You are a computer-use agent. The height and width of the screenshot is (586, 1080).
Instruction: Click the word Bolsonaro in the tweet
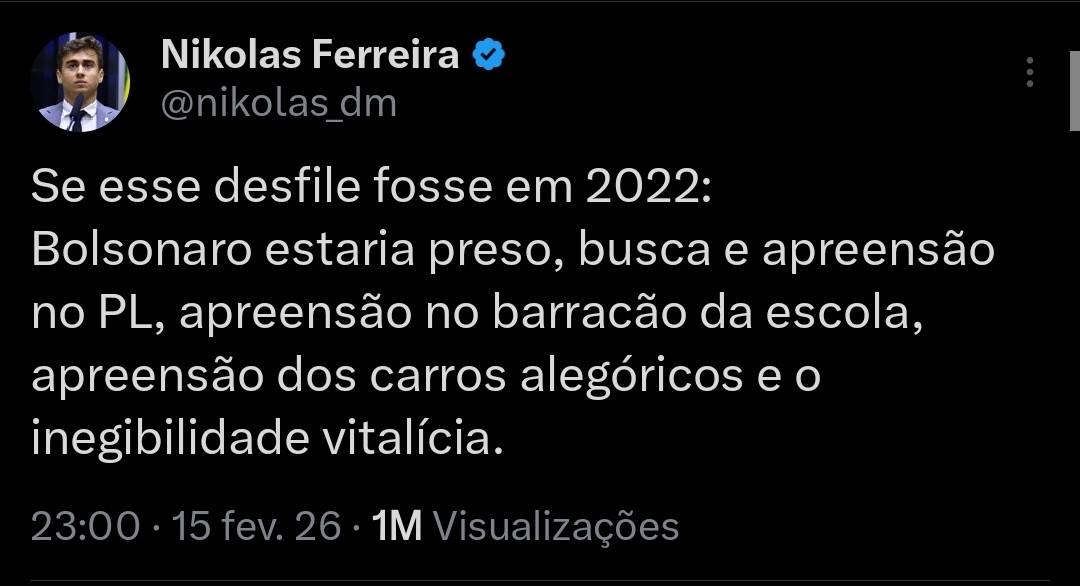132,250
